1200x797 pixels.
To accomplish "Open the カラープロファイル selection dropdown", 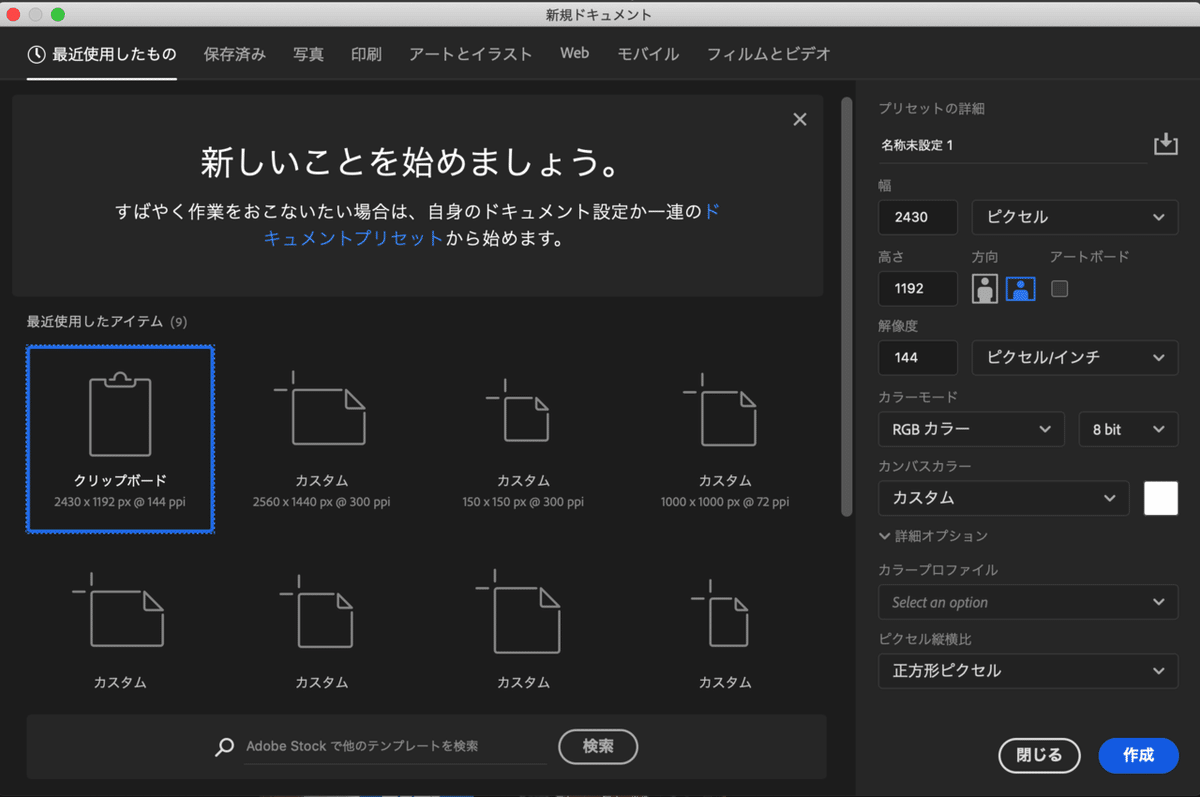I will point(1028,602).
